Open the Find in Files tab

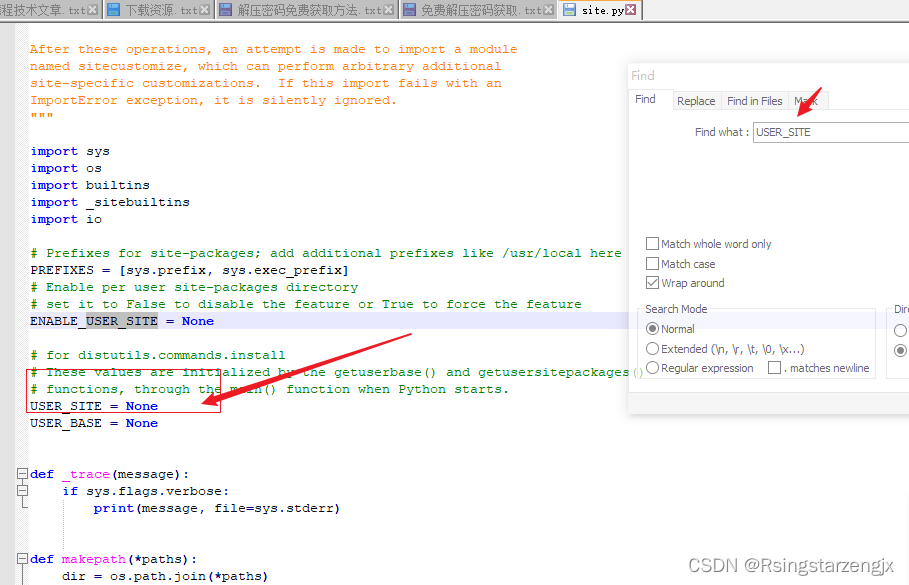pos(755,101)
